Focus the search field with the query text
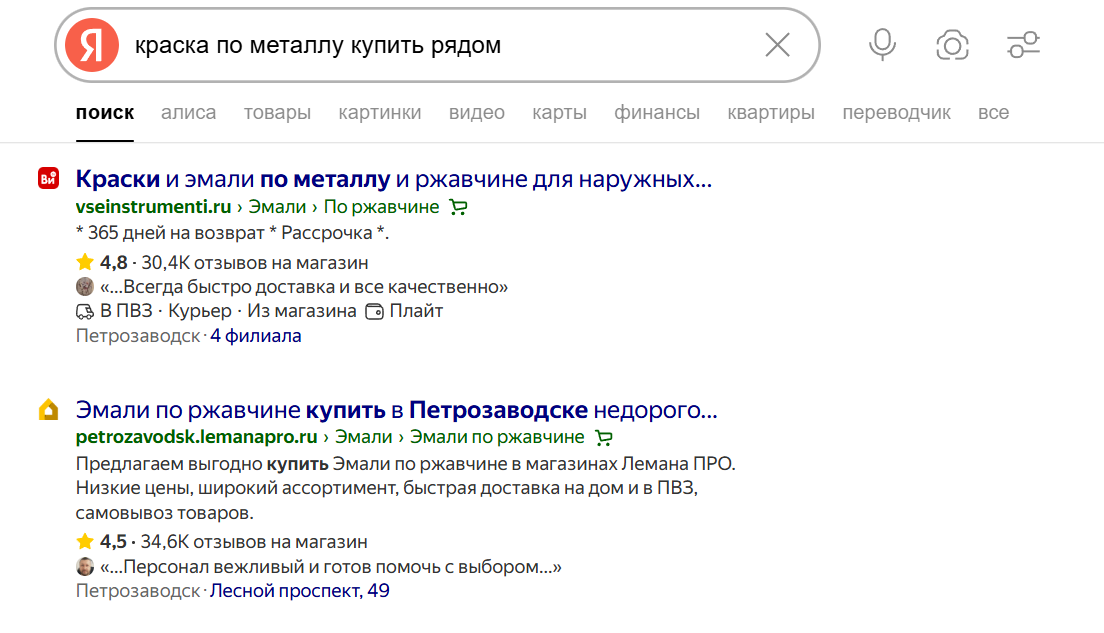This screenshot has width=1104, height=633. 440,46
